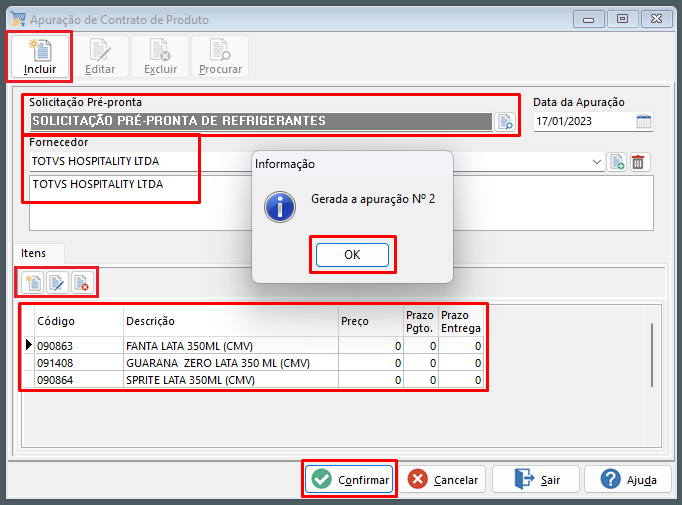Click the Prazo Entrega column header
The height and width of the screenshot is (505, 682).
[461, 321]
